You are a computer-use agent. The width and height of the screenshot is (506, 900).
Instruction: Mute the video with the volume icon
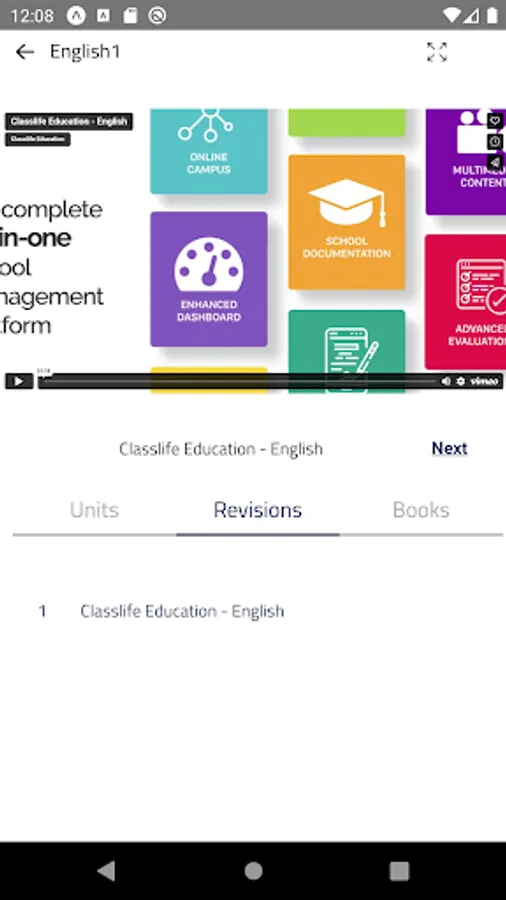point(446,381)
